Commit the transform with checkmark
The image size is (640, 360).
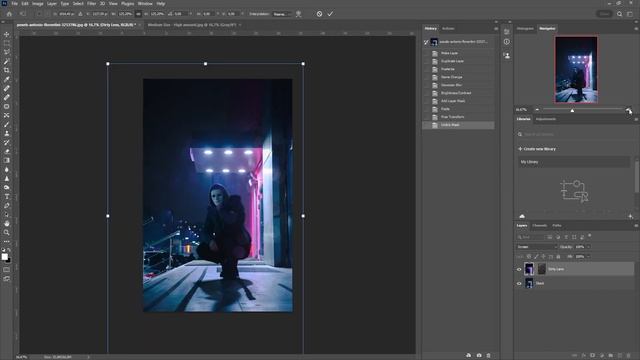click(330, 14)
